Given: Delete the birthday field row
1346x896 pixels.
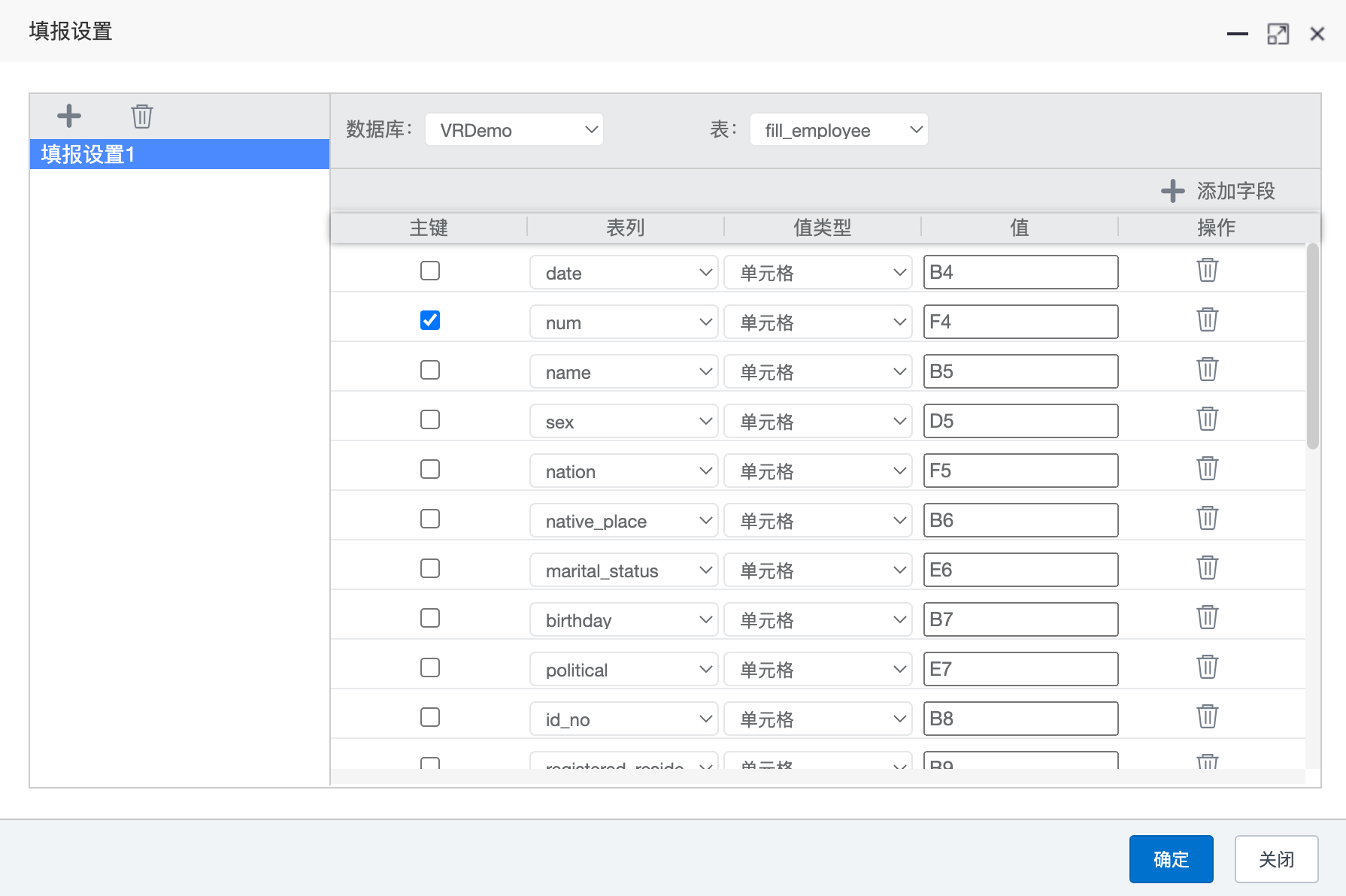Looking at the screenshot, I should tap(1208, 617).
